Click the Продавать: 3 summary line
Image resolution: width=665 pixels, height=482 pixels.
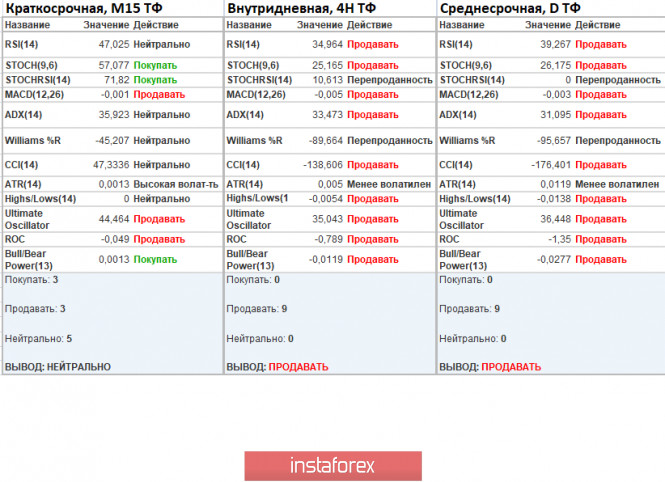[x=35, y=309]
